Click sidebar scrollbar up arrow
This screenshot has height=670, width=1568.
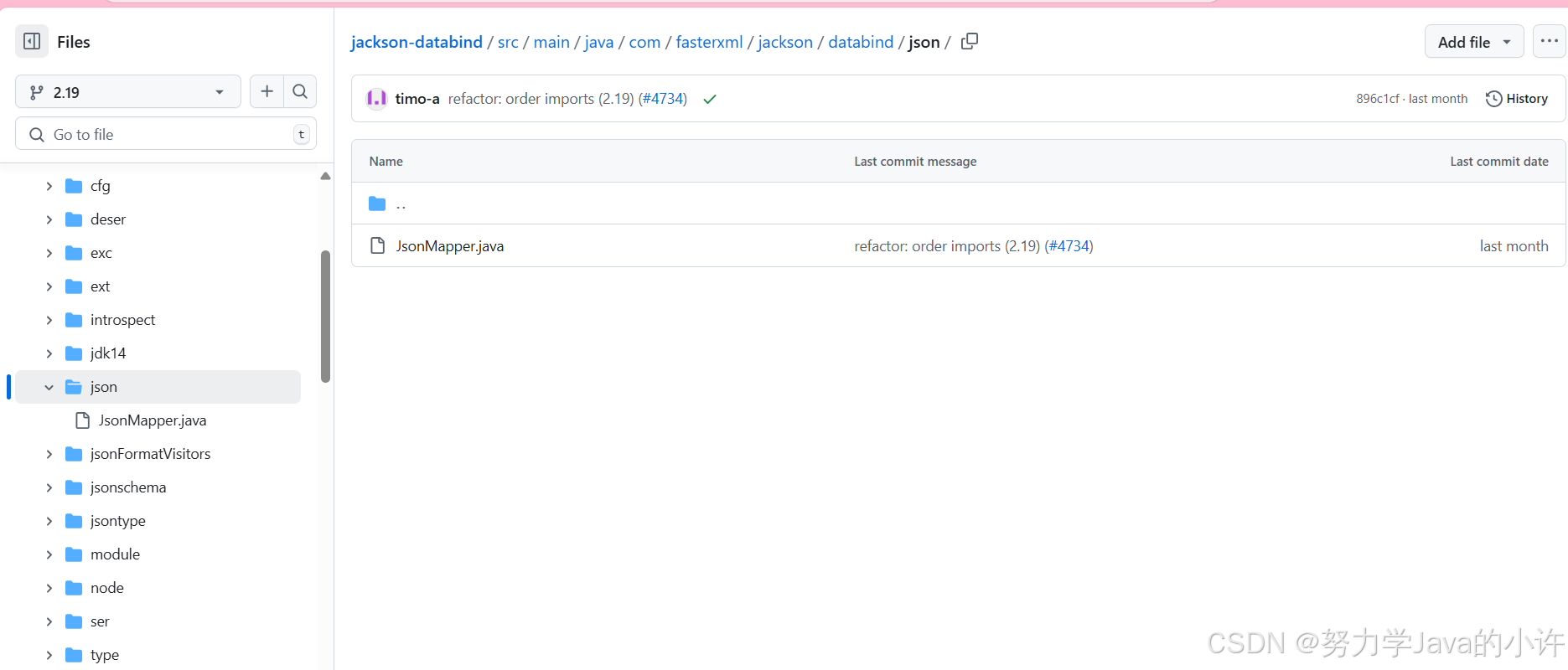tap(325, 176)
